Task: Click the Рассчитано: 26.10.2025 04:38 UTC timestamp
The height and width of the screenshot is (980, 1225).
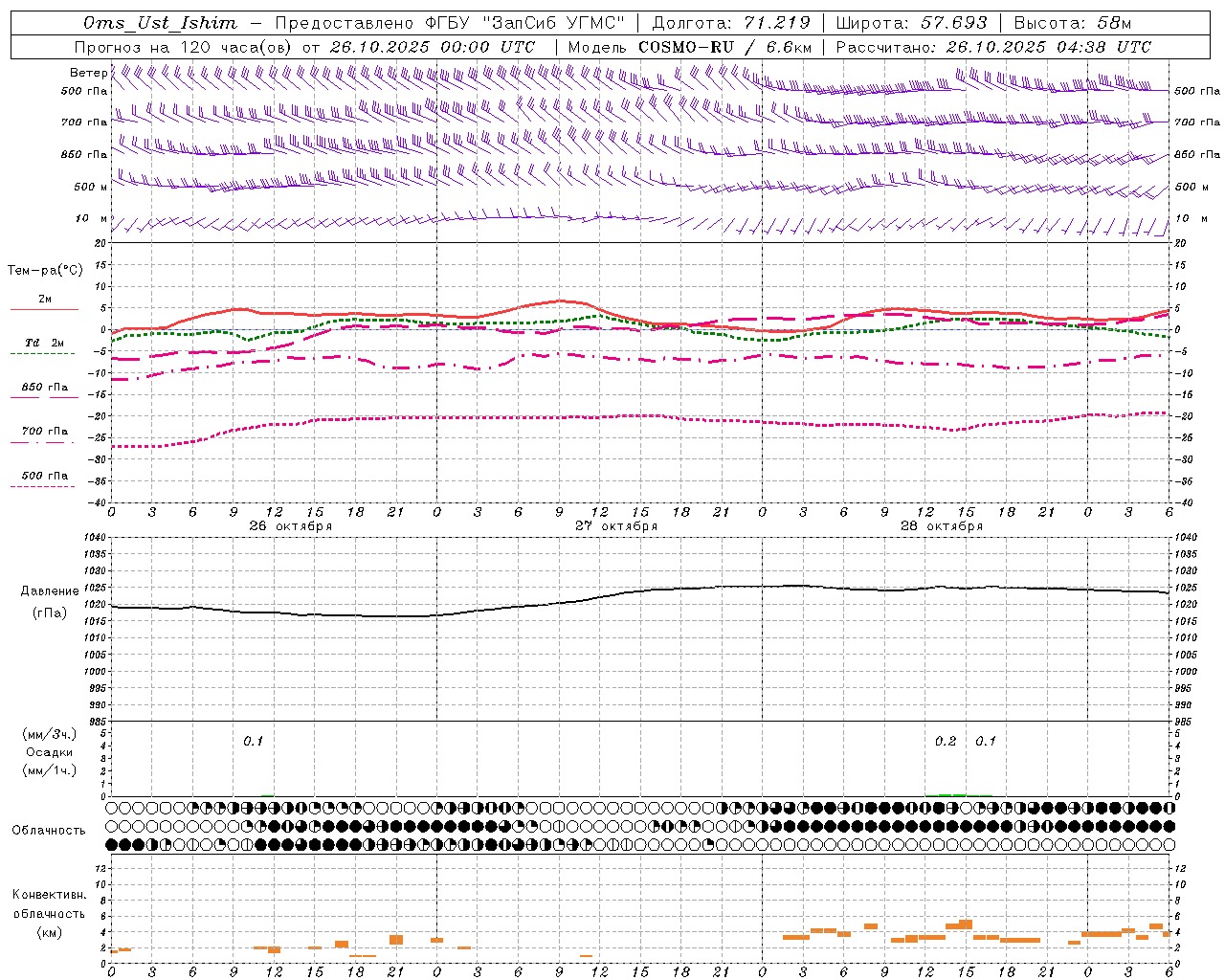Action: point(993,47)
